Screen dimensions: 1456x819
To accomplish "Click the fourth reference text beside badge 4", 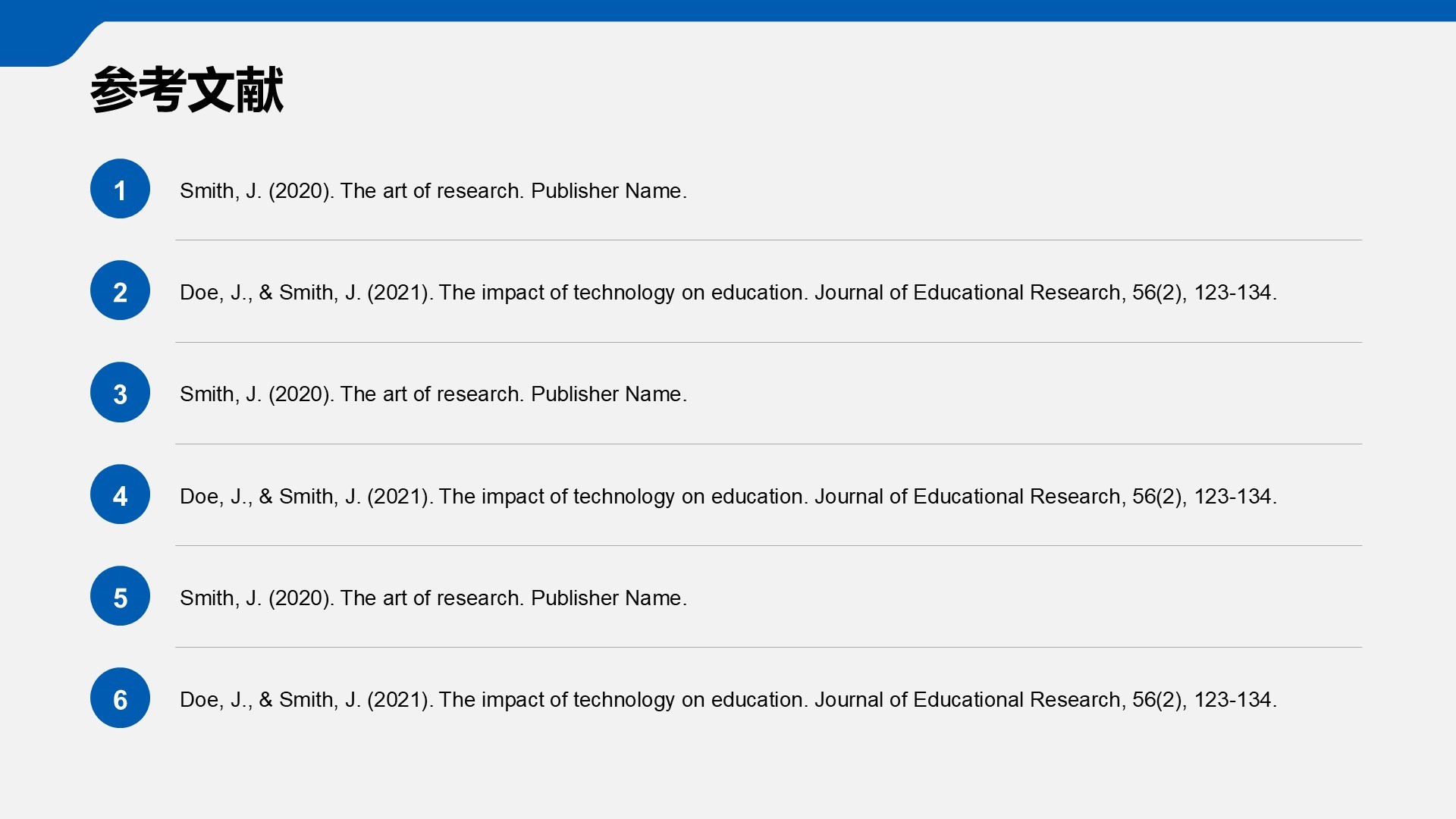I will pyautogui.click(x=728, y=497).
